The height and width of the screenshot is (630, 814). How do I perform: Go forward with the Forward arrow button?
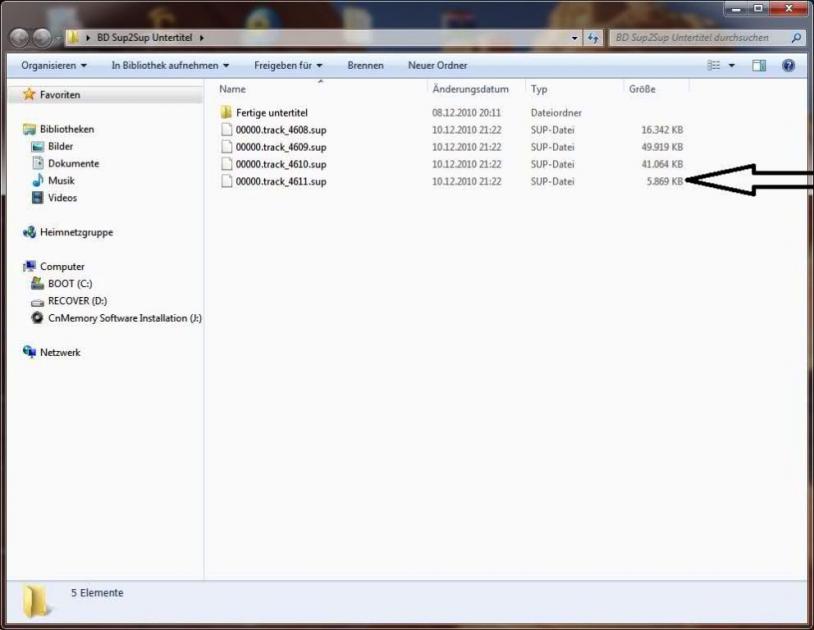pos(42,37)
